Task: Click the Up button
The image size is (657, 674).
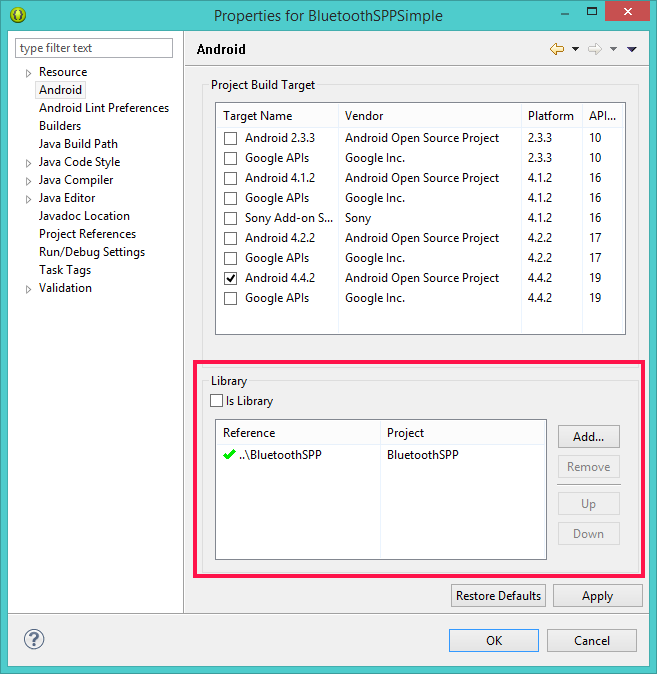Action: click(589, 504)
